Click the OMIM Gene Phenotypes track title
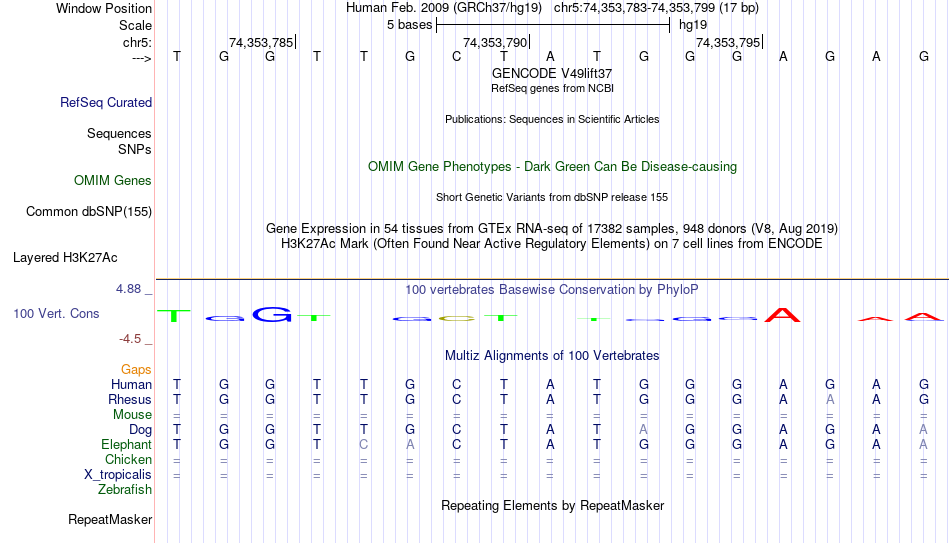Image resolution: width=950 pixels, height=543 pixels. (x=552, y=167)
